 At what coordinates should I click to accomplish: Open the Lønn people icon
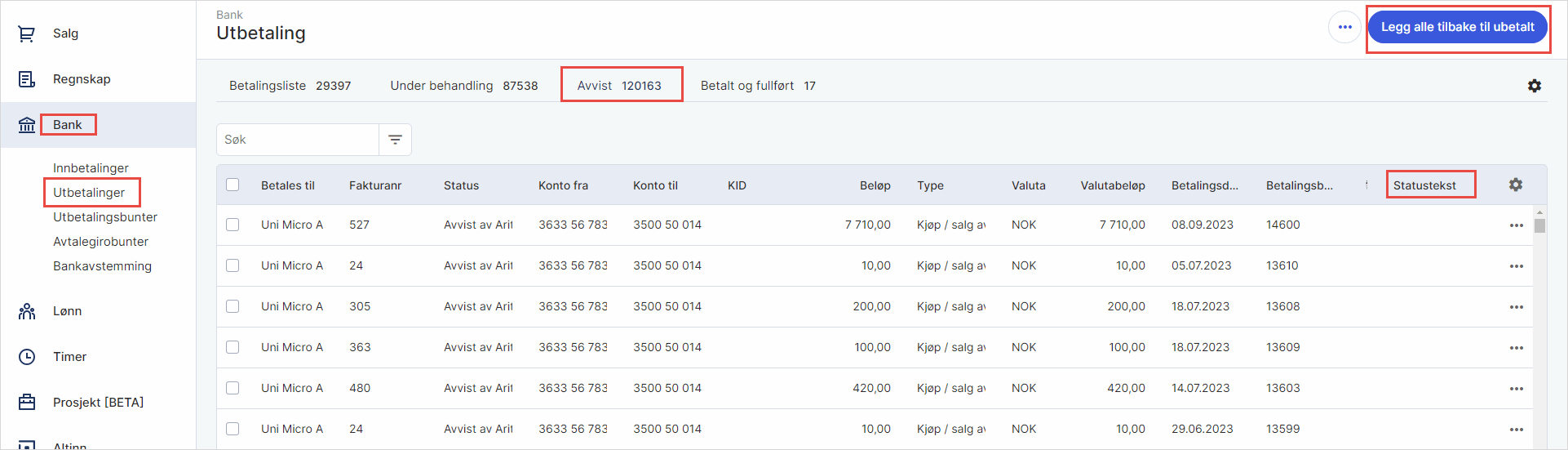pyautogui.click(x=27, y=311)
